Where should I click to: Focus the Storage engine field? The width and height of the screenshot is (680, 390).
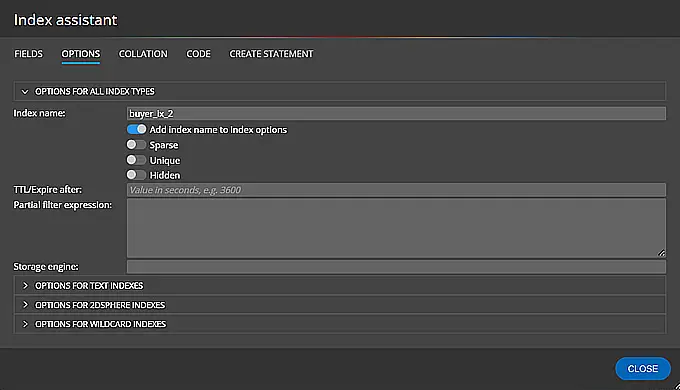pyautogui.click(x=396, y=267)
